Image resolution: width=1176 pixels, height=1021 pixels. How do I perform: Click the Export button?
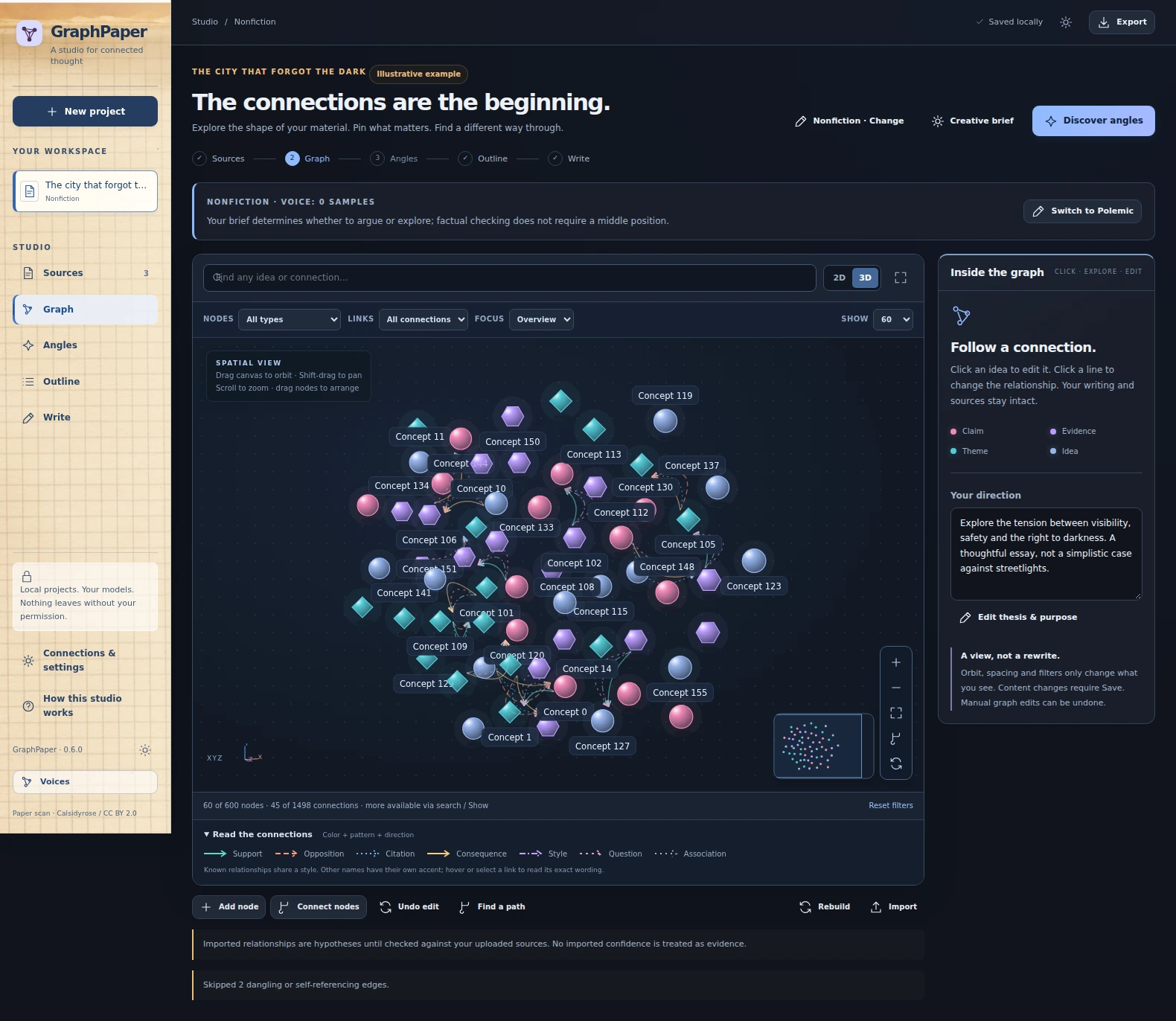[1122, 22]
